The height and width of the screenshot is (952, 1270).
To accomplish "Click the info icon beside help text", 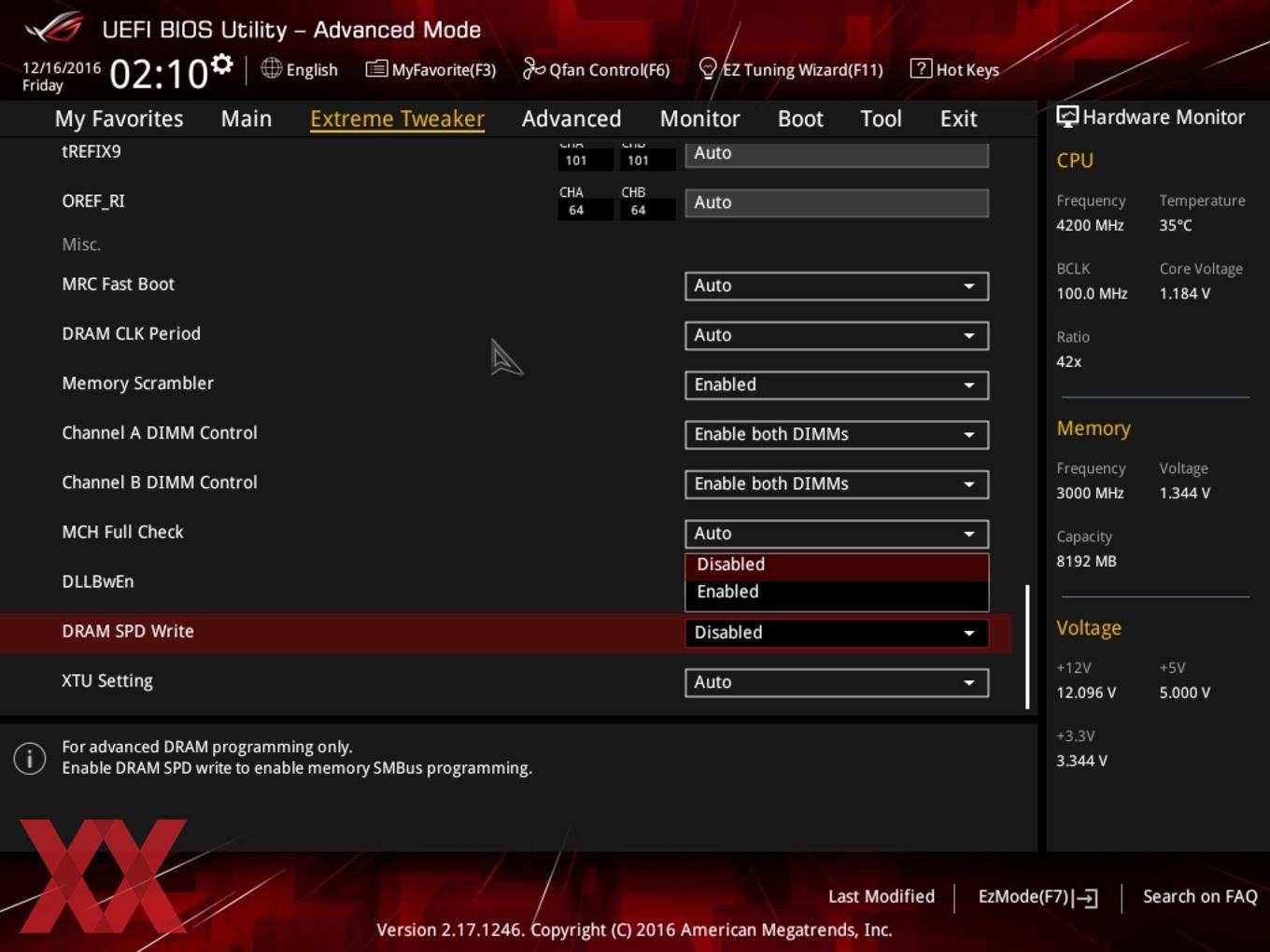I will click(30, 758).
